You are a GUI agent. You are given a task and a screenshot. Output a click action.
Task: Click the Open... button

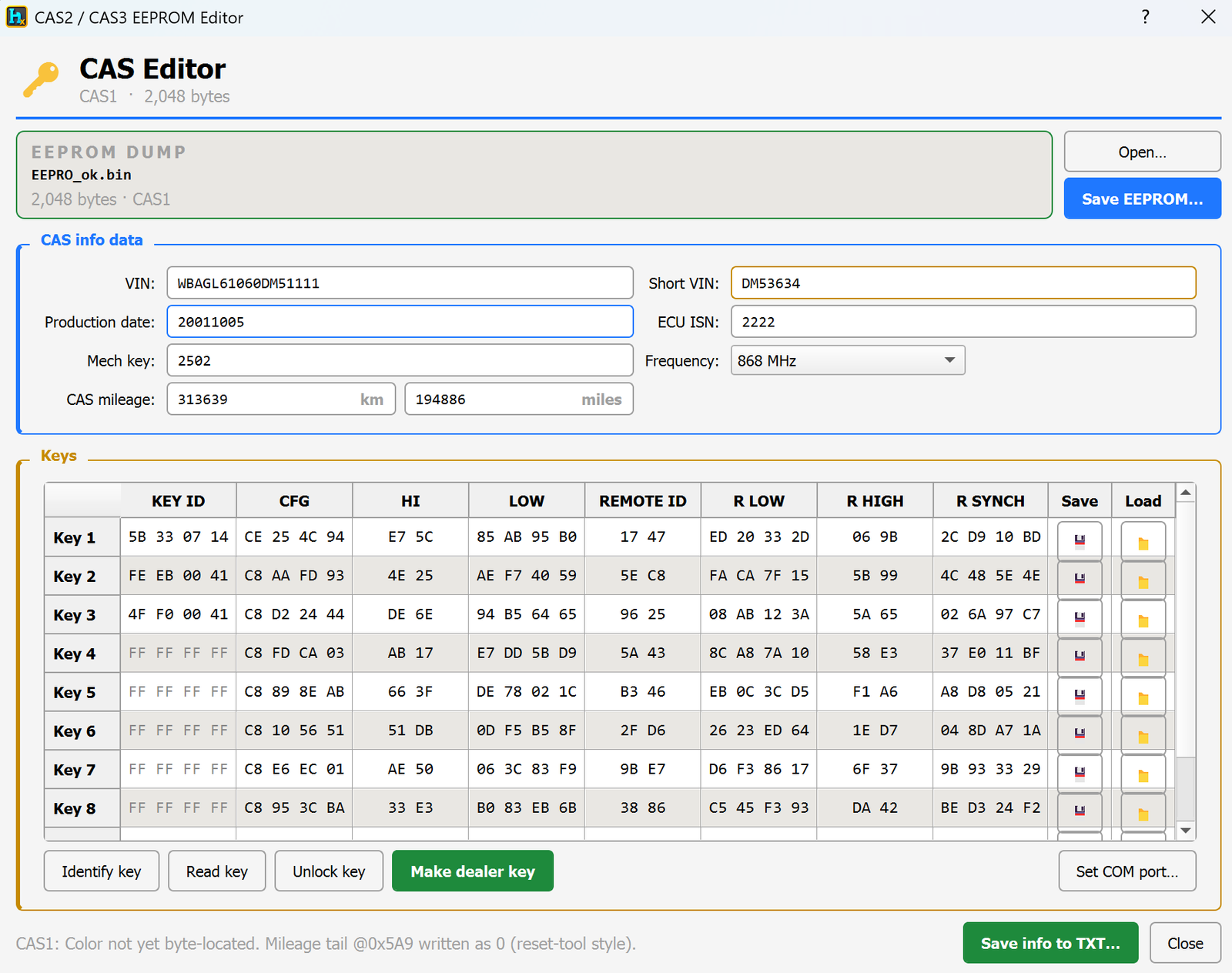[x=1142, y=152]
